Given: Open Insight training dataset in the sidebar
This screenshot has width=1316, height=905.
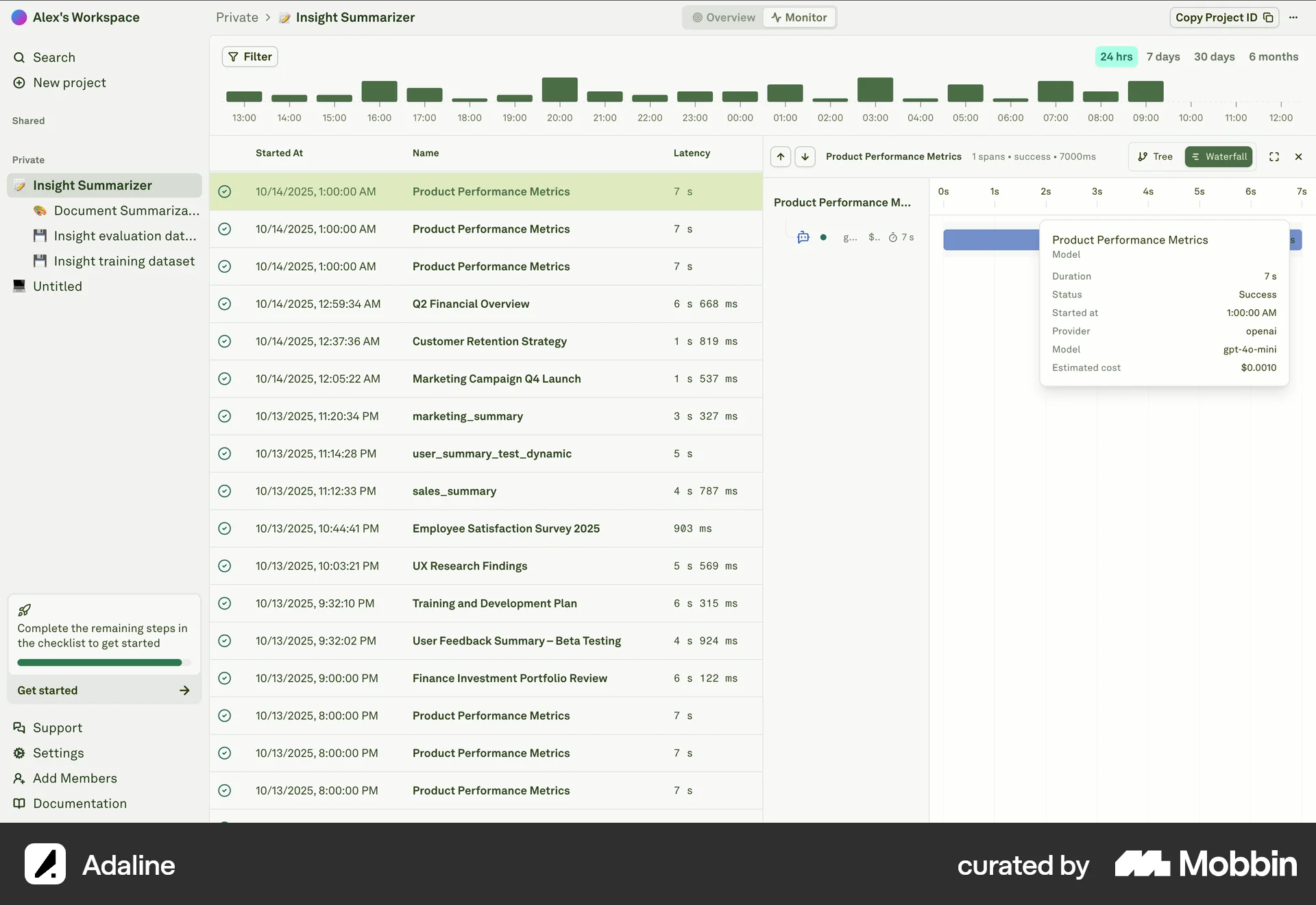Looking at the screenshot, I should tap(114, 261).
